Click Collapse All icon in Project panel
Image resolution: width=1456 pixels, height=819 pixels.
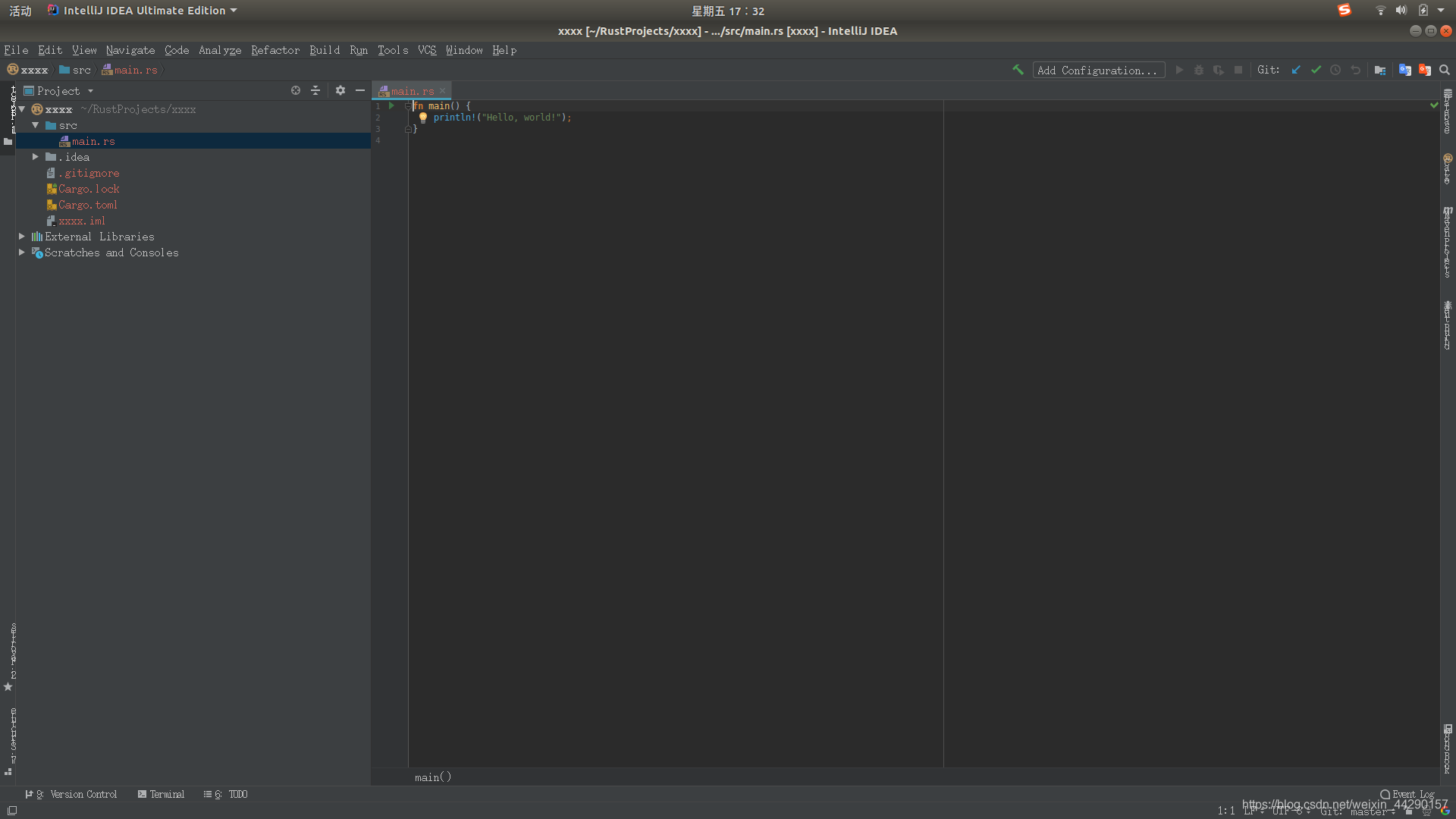pyautogui.click(x=315, y=90)
